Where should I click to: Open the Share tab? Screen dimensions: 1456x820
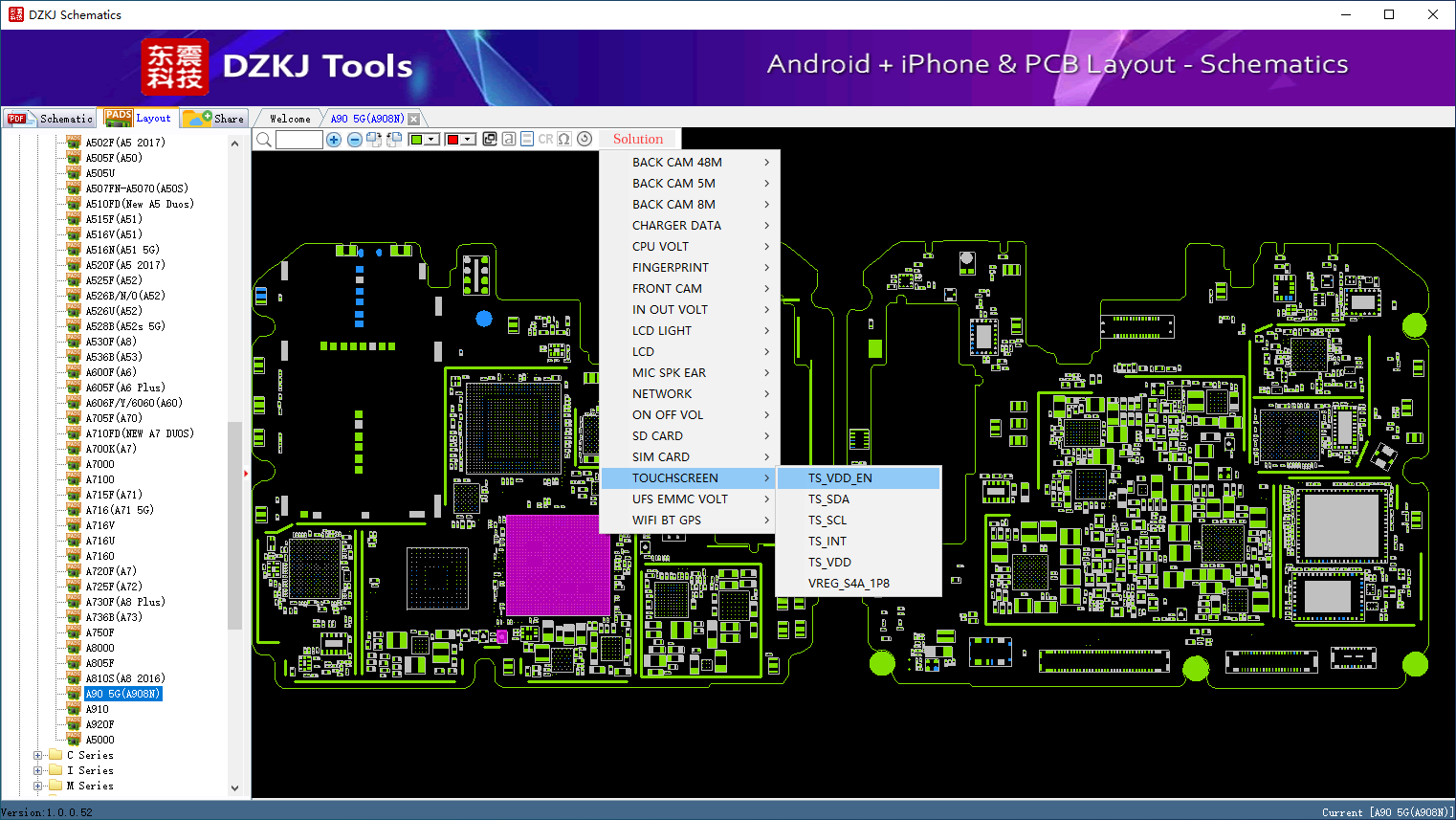215,119
